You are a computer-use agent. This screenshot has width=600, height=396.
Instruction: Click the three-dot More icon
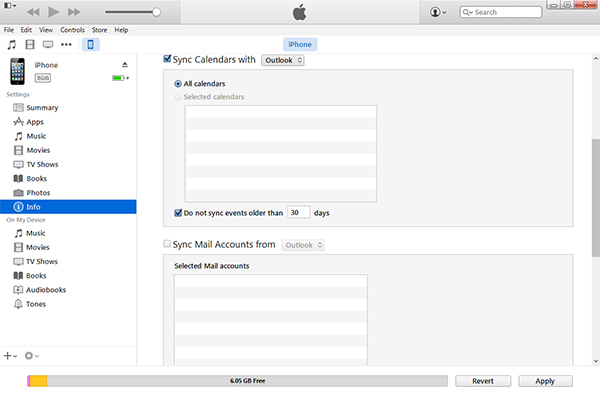pyautogui.click(x=66, y=45)
